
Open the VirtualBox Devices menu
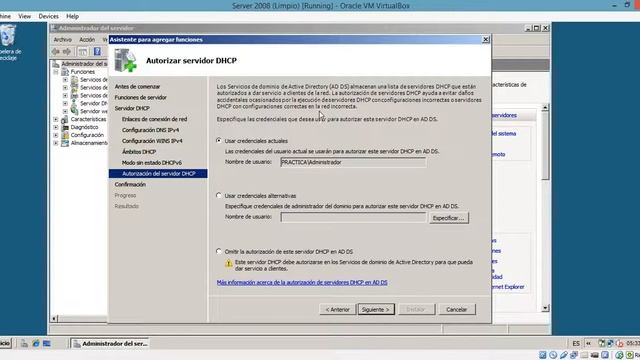49,16
